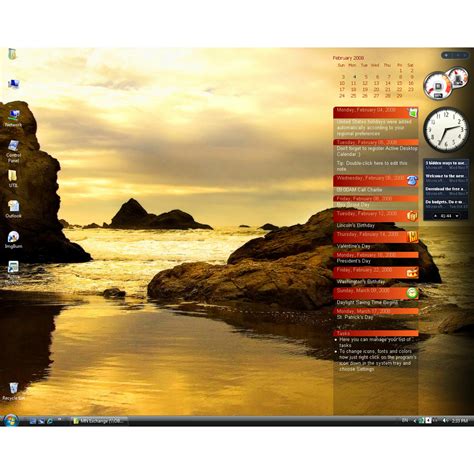Open the Recycle Bin
This screenshot has width=474, height=474.
(x=13, y=391)
